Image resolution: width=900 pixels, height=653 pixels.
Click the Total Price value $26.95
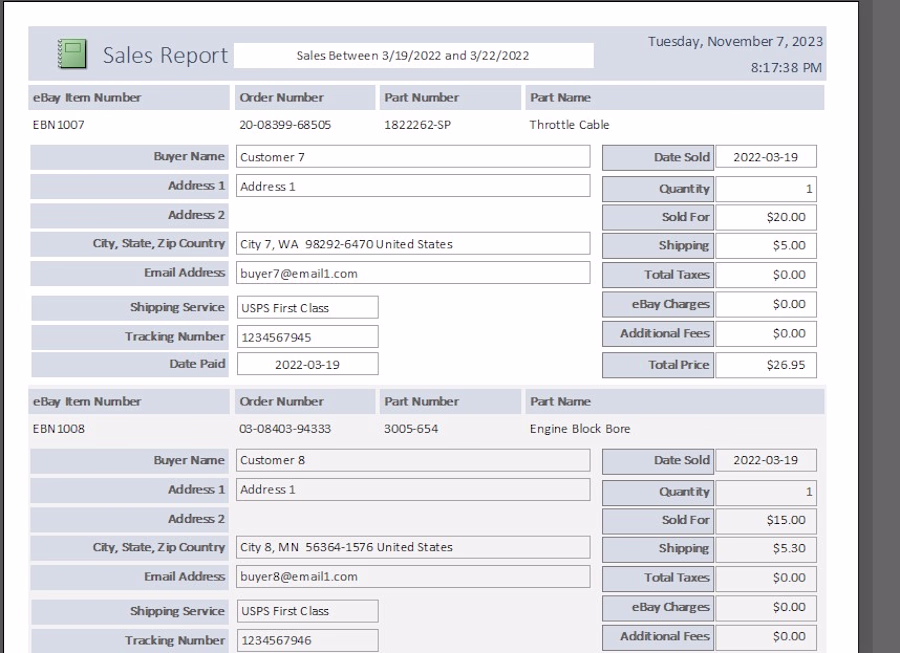766,365
